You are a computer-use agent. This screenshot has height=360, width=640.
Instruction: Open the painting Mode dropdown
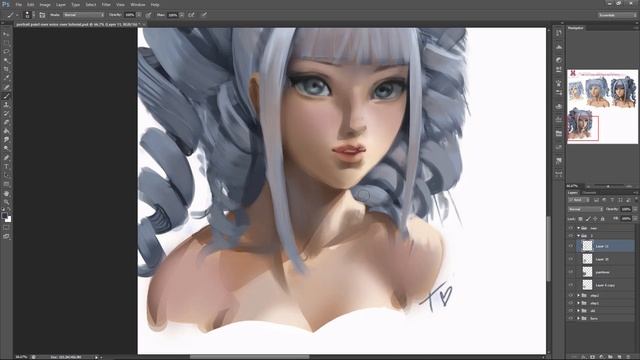click(84, 15)
